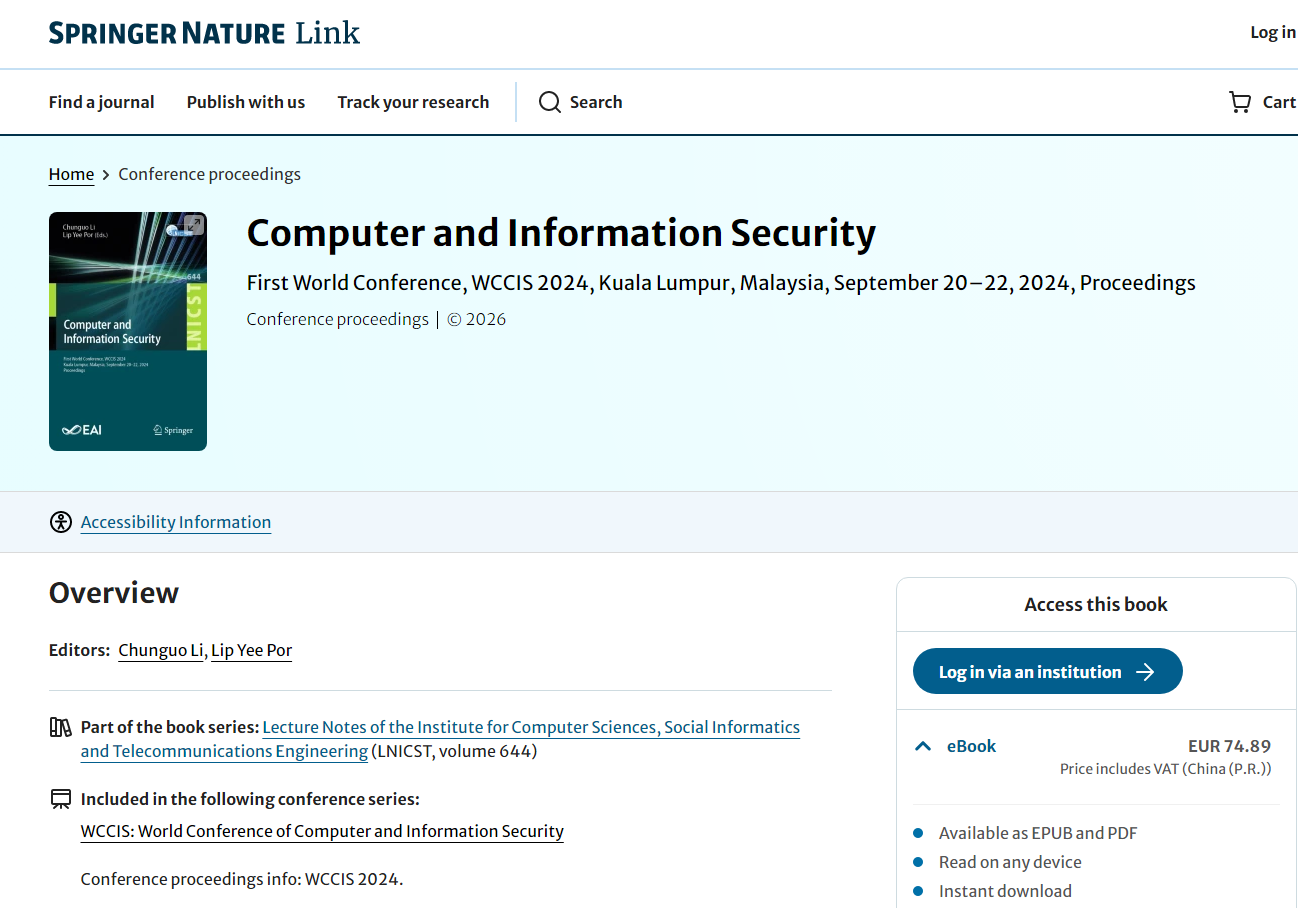Click the search magnifier icon
The image size is (1298, 908).
tap(550, 102)
